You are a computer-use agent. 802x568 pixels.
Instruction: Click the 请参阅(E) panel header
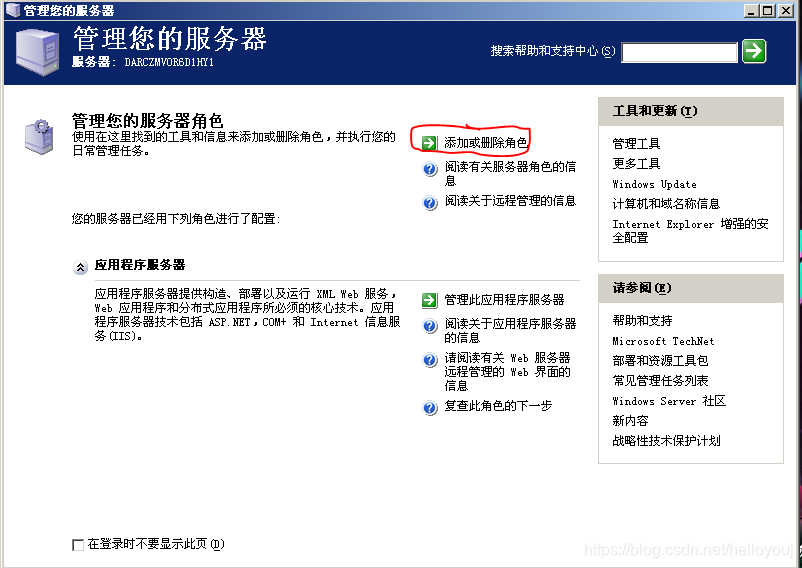coord(690,288)
